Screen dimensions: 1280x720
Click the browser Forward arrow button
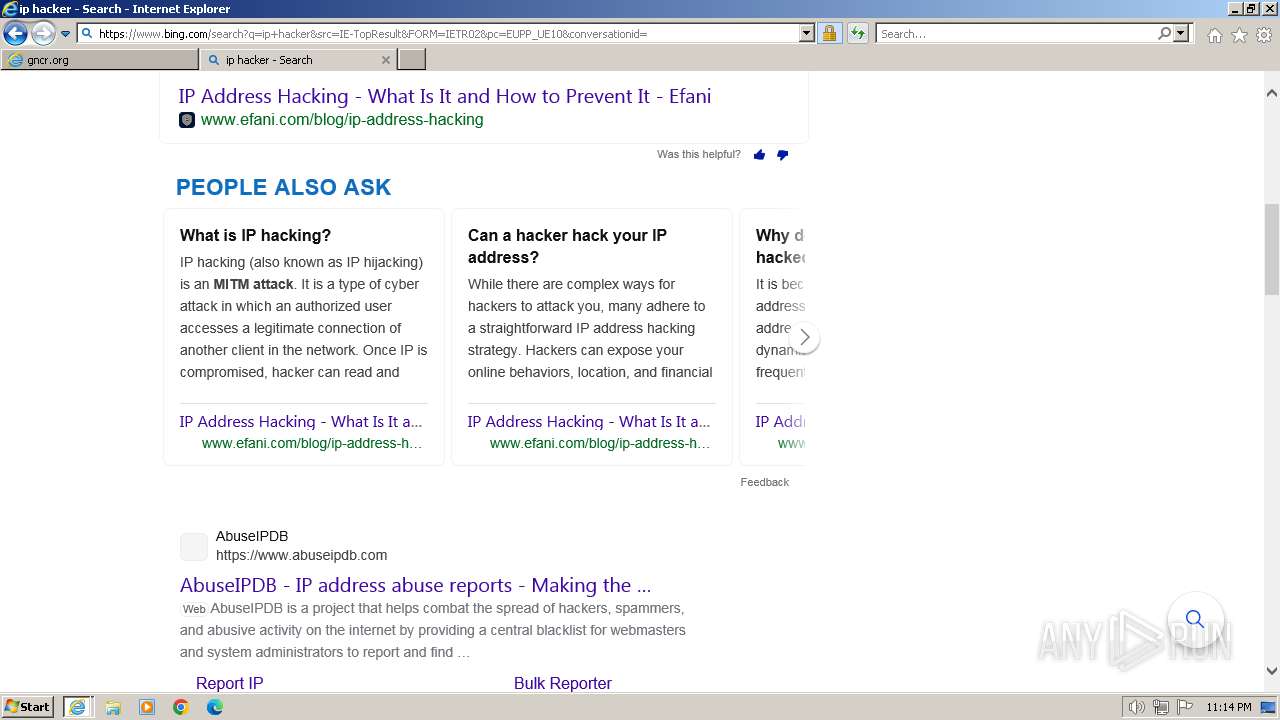42,34
